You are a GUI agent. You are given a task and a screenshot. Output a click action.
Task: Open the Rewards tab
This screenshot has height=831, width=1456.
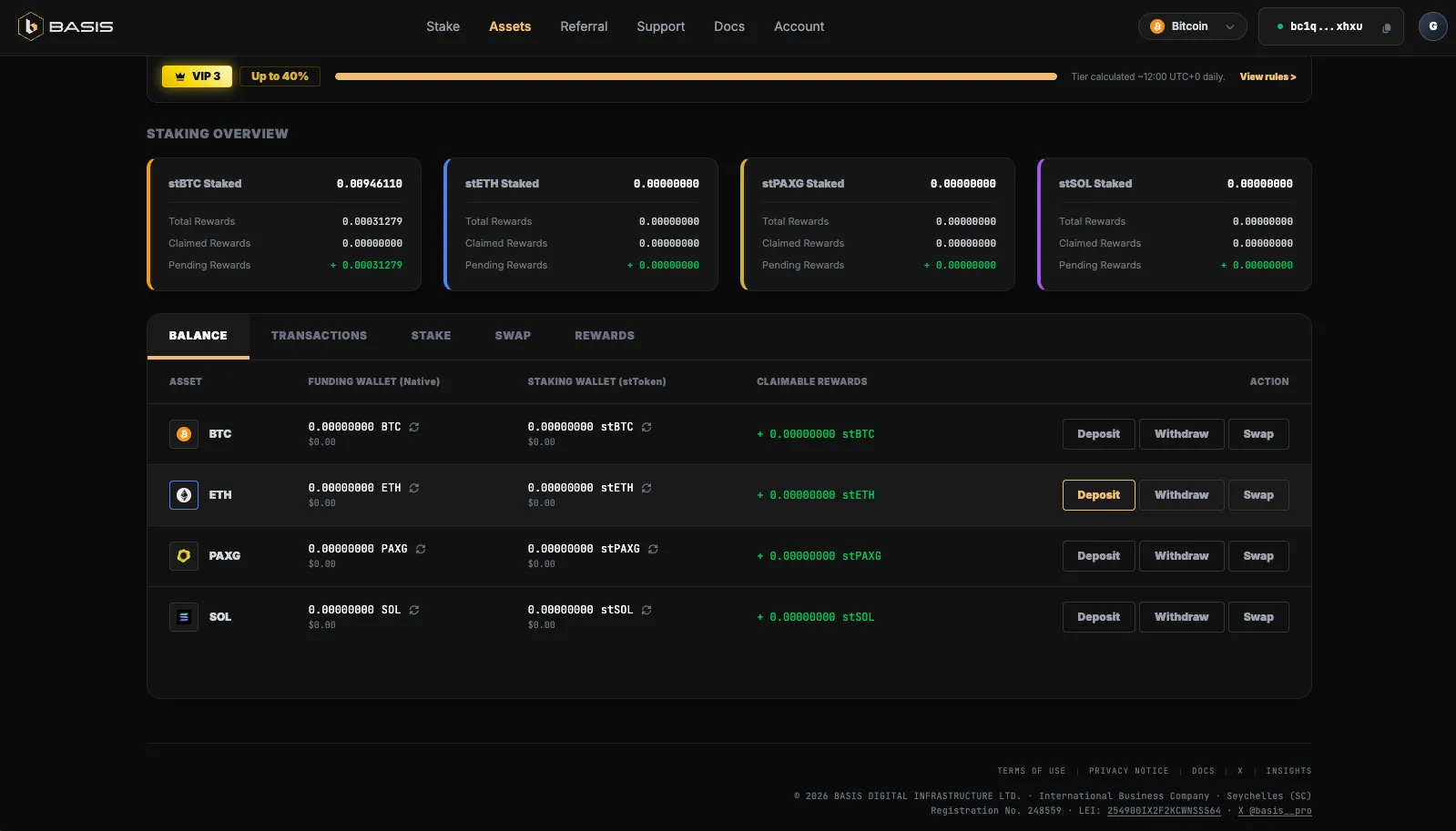pos(605,336)
